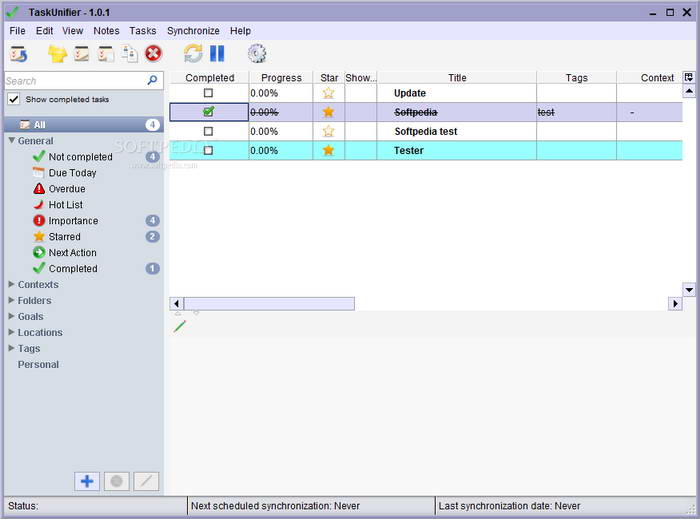Open the Tasks menu
Screen dimensions: 700x519
click(142, 31)
